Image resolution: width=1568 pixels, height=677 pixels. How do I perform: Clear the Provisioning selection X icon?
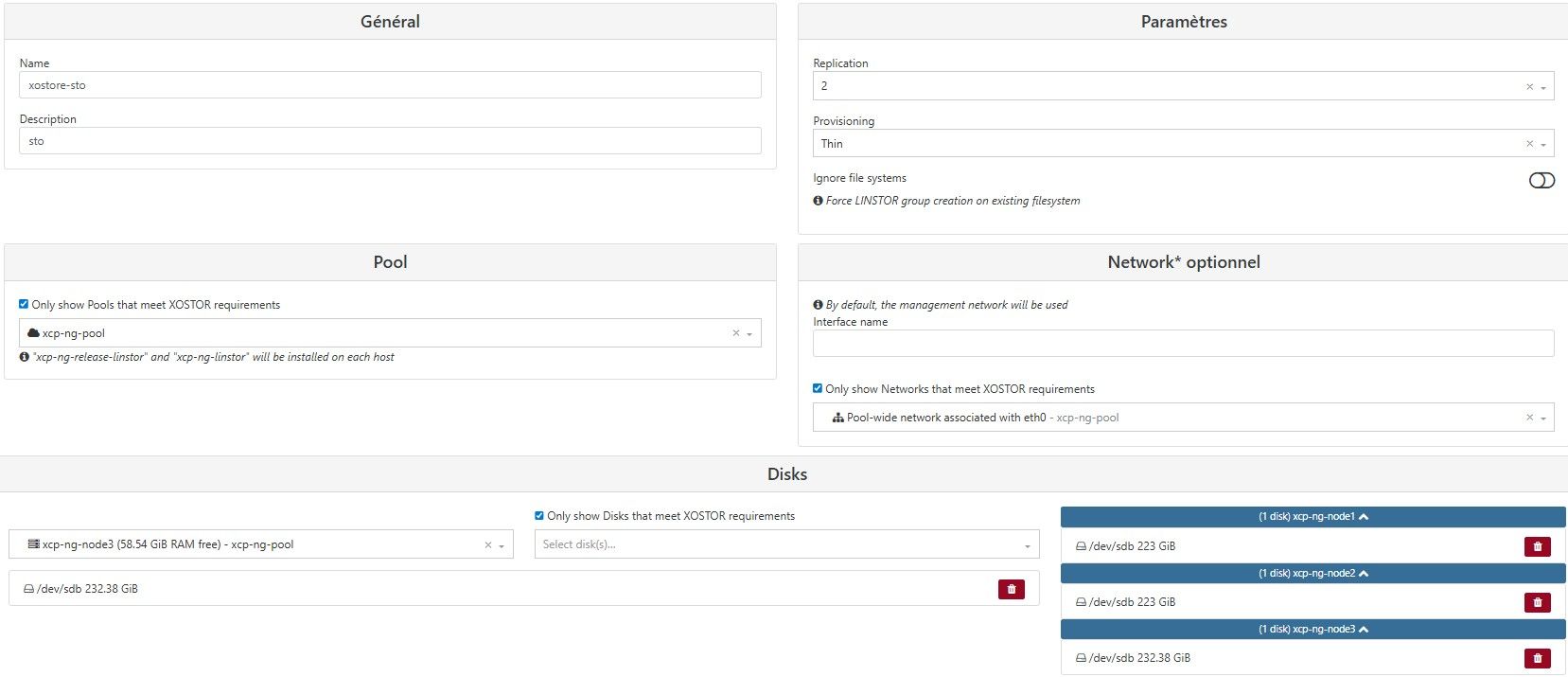click(1529, 144)
